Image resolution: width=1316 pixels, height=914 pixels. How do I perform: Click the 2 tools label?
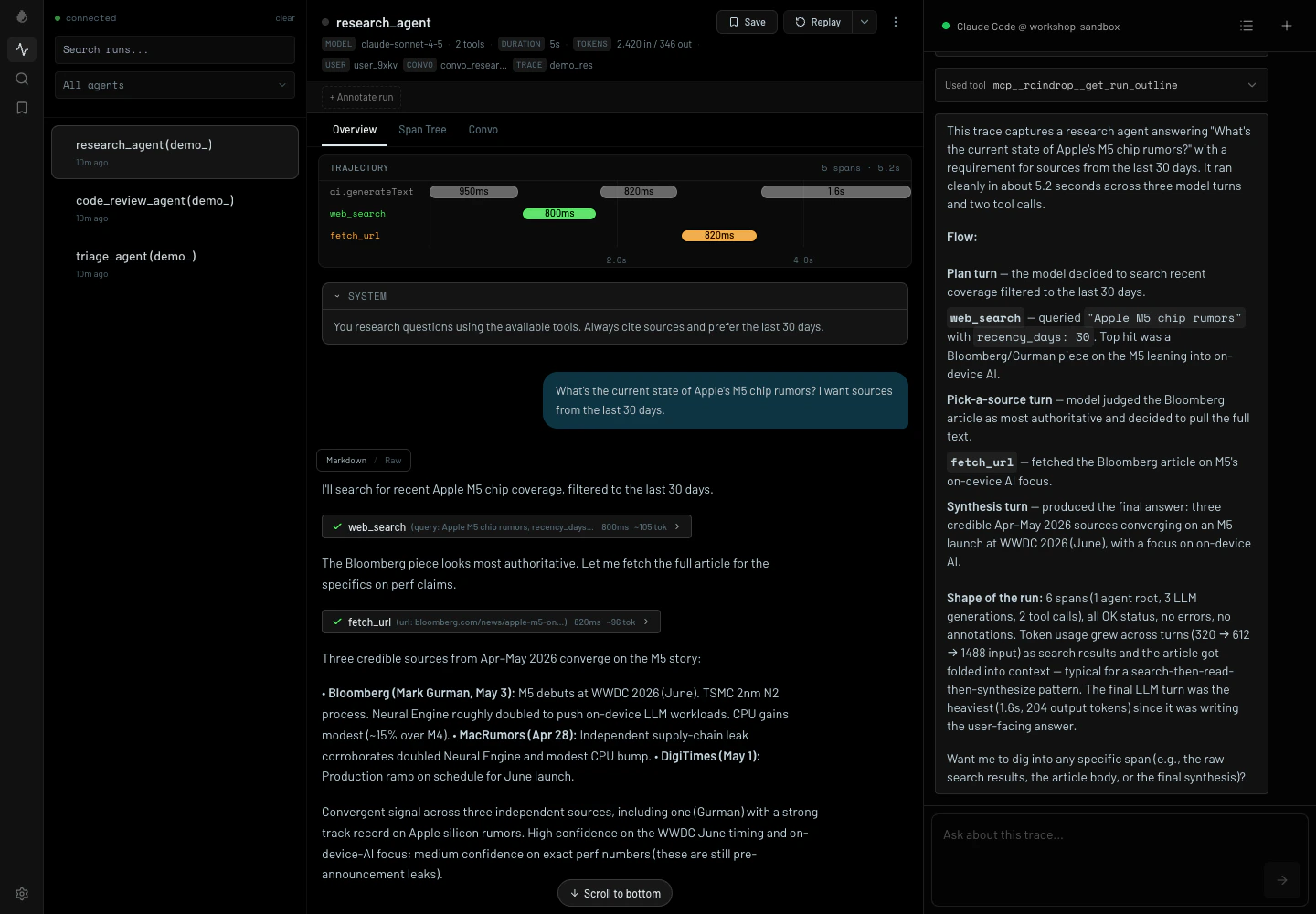(470, 44)
